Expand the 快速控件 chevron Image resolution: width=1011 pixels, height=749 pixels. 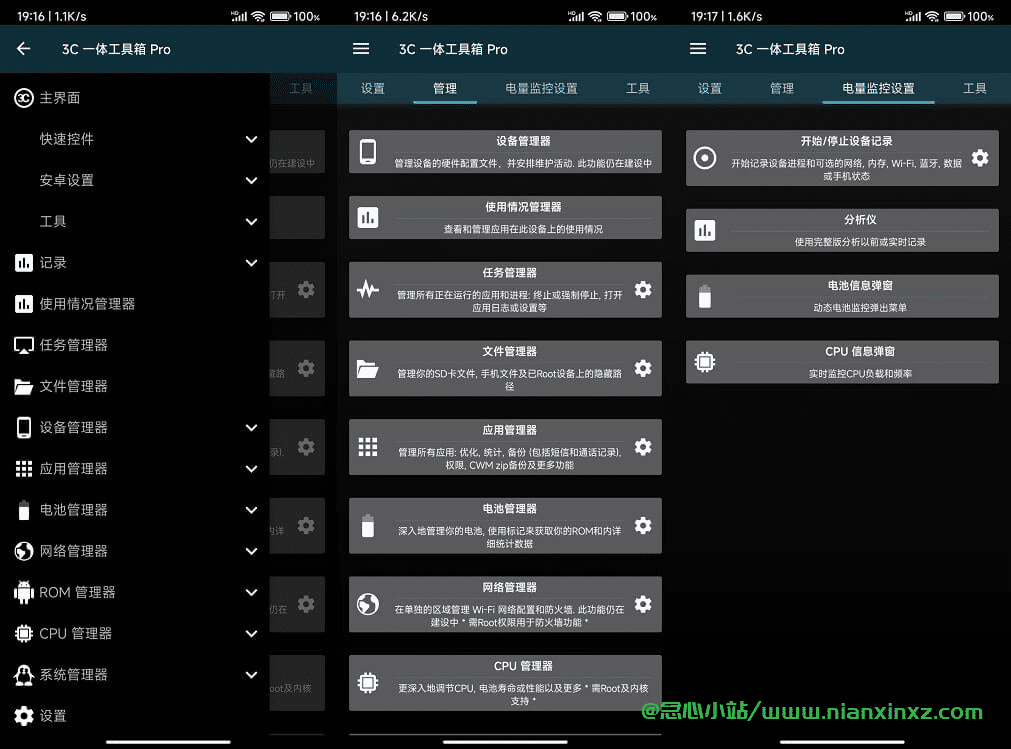click(251, 139)
